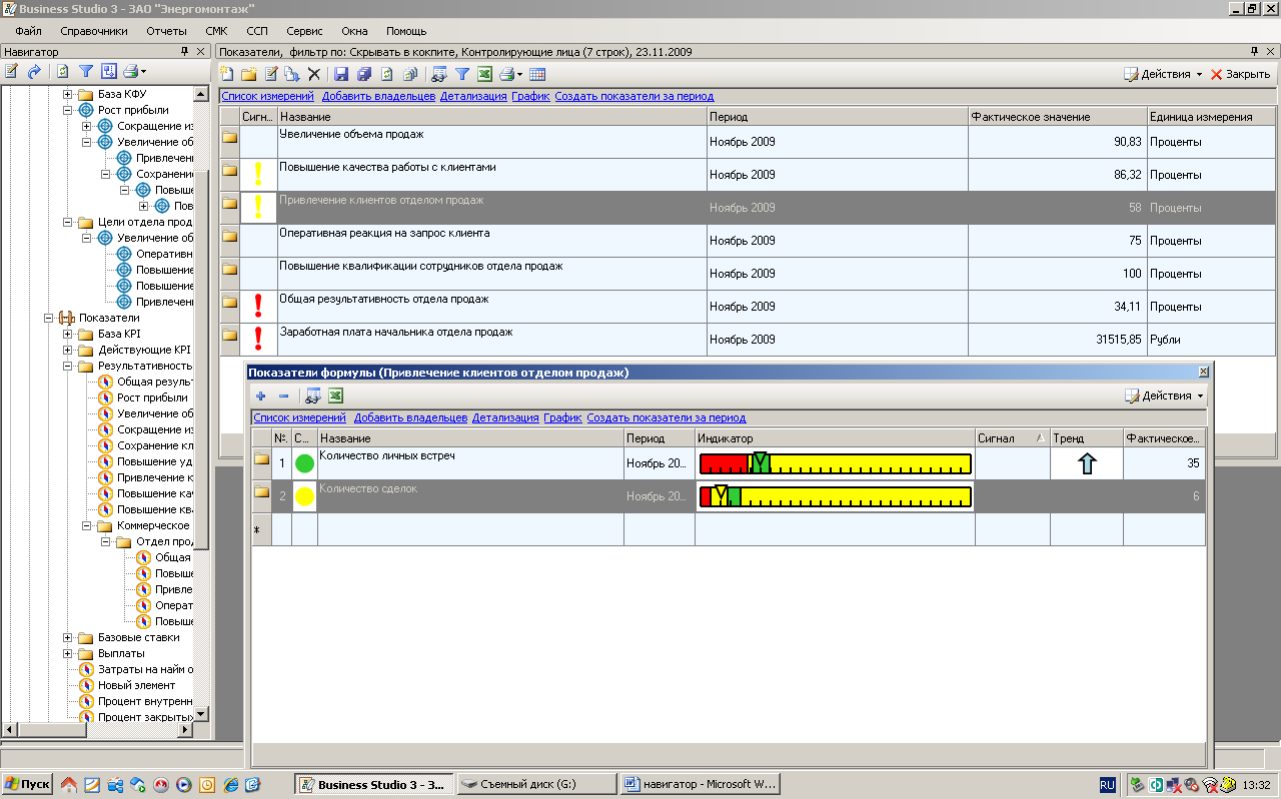Click the blue arrow icon in Navigator toolbar
The width and height of the screenshot is (1281, 799).
[x=34, y=71]
